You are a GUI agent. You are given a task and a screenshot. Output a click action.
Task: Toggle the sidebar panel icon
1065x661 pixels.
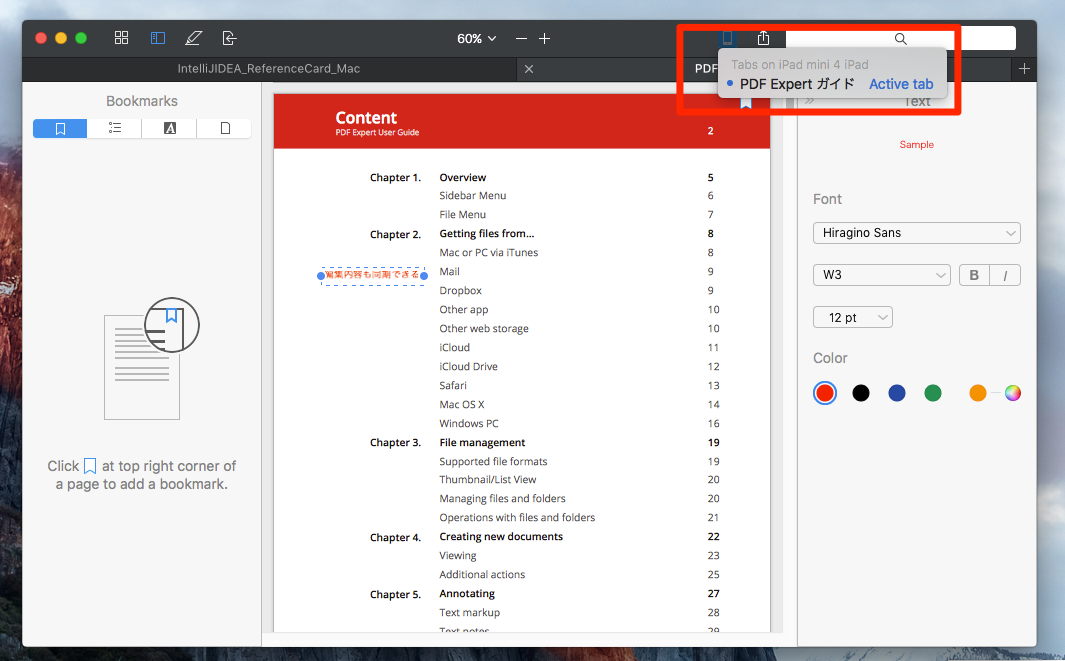158,38
